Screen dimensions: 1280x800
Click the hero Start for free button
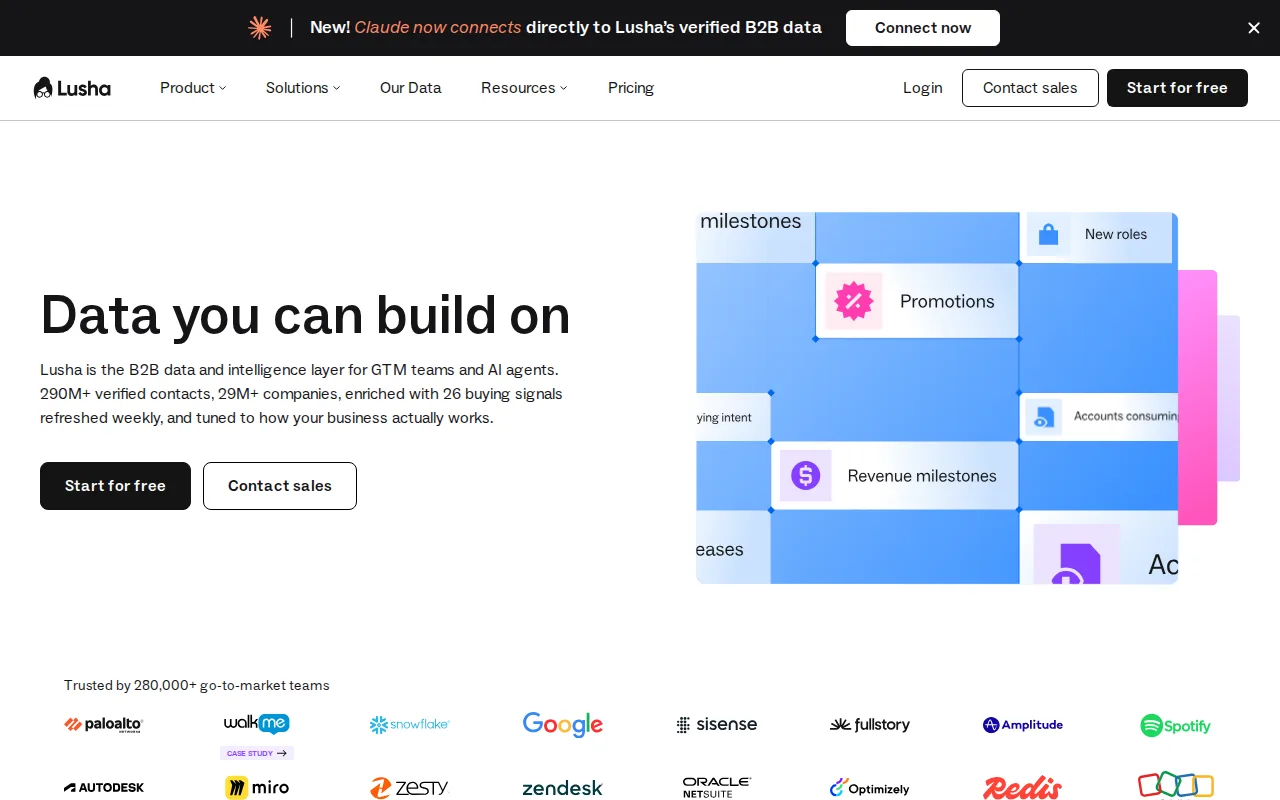coord(115,486)
